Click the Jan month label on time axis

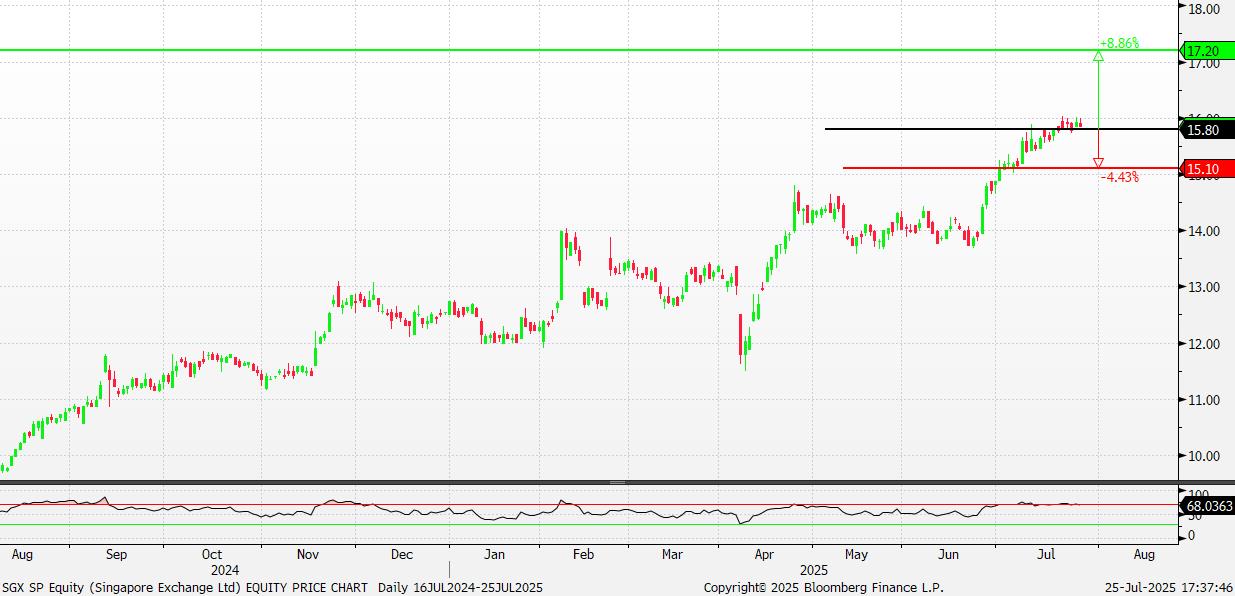pyautogui.click(x=494, y=554)
